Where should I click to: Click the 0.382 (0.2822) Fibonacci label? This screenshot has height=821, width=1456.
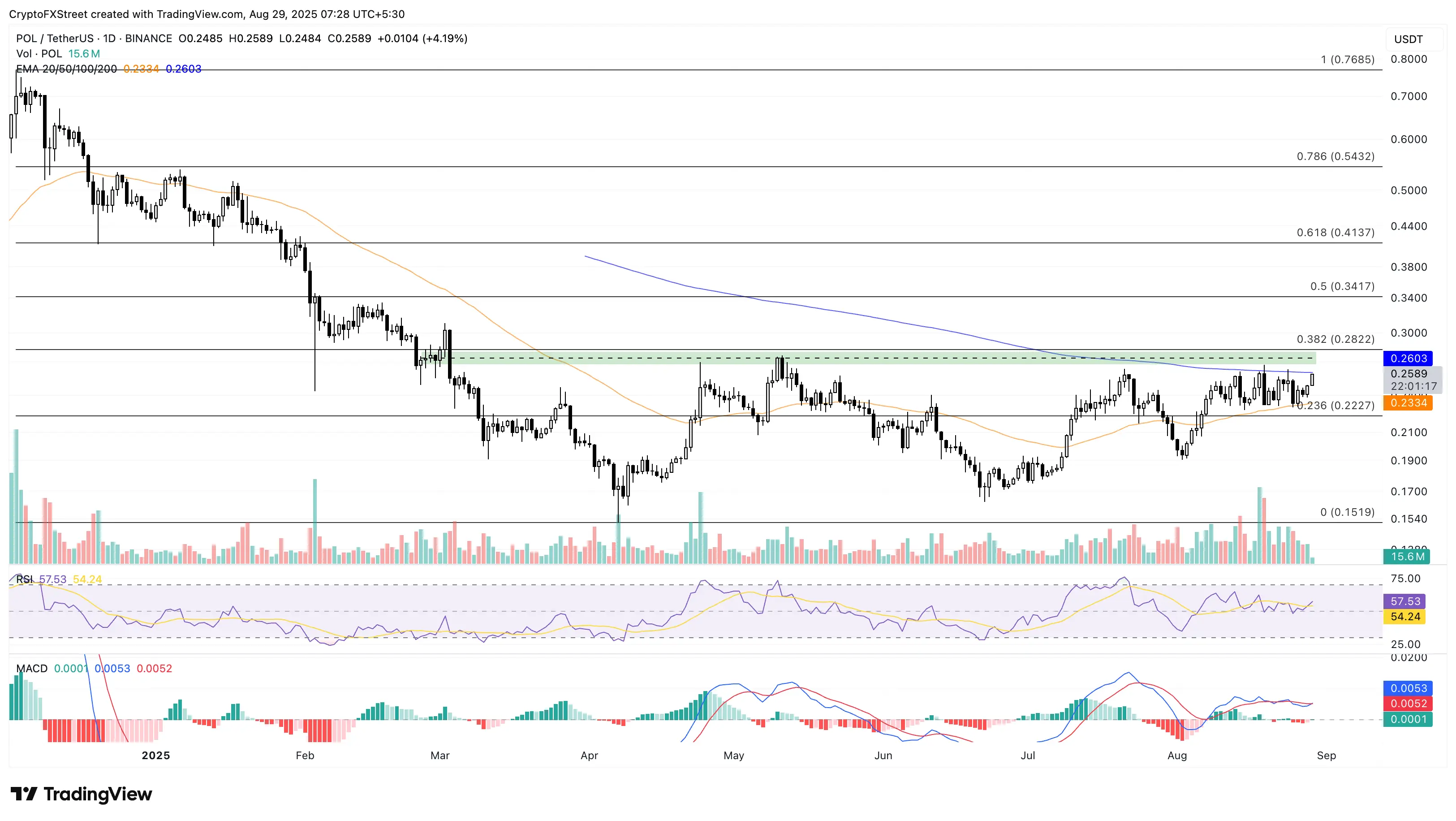point(1335,339)
